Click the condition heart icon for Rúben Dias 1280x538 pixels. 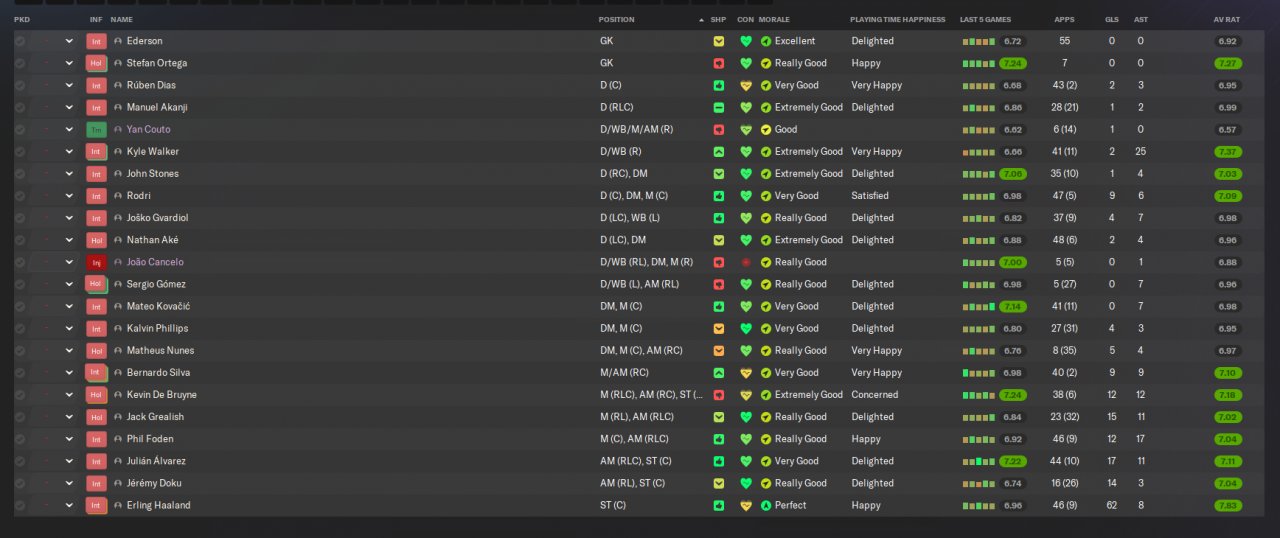point(745,85)
